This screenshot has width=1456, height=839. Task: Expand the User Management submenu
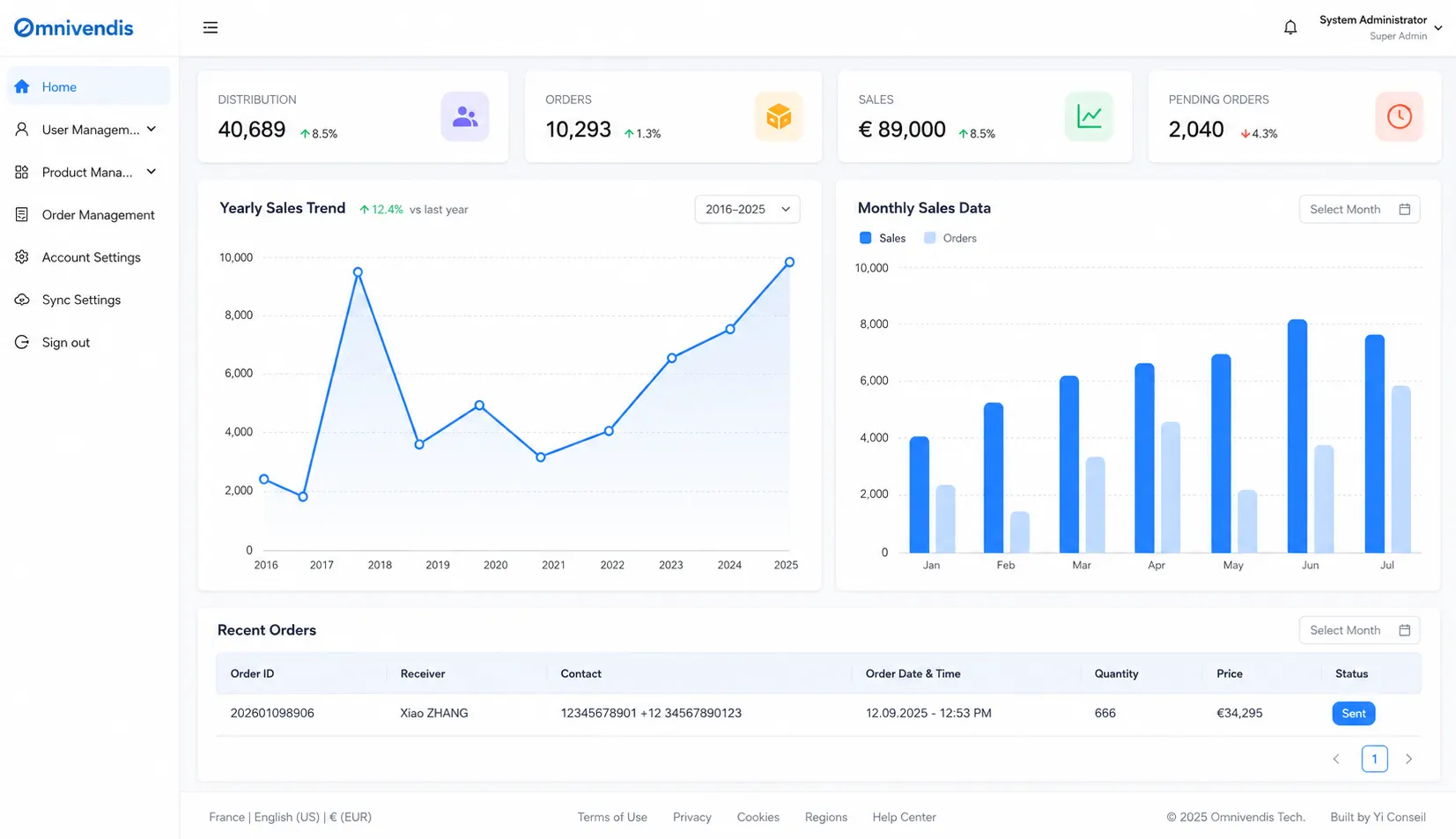[x=152, y=130]
